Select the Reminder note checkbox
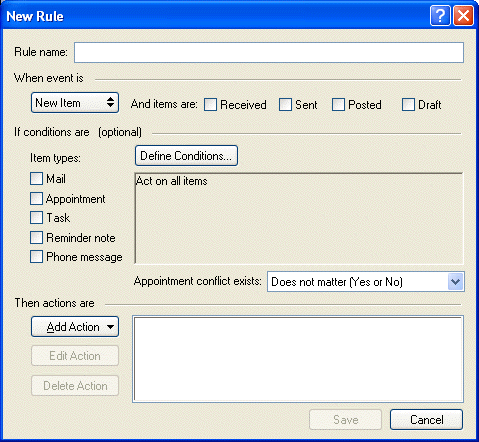 pos(36,238)
